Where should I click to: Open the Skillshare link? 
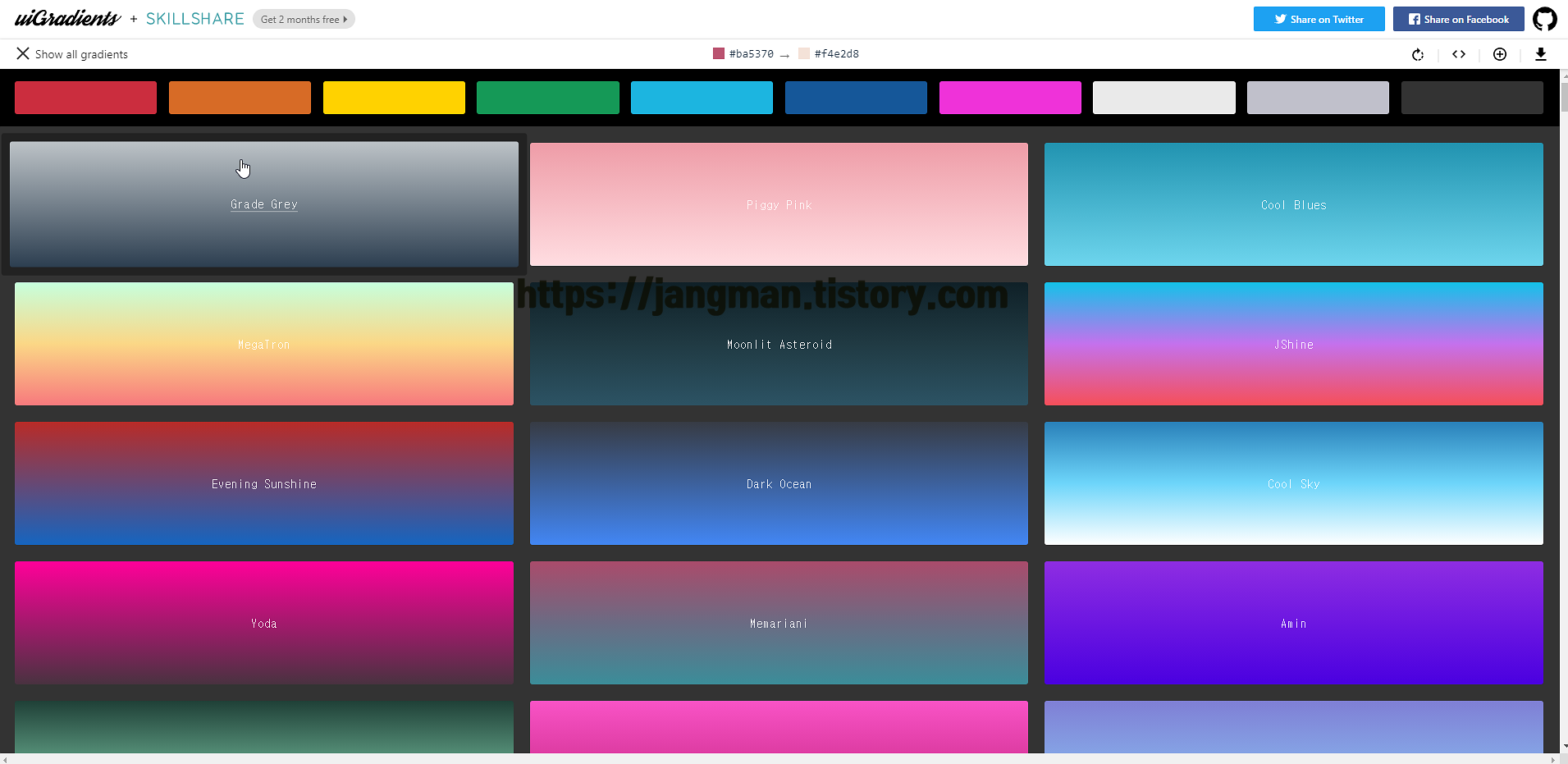(195, 19)
